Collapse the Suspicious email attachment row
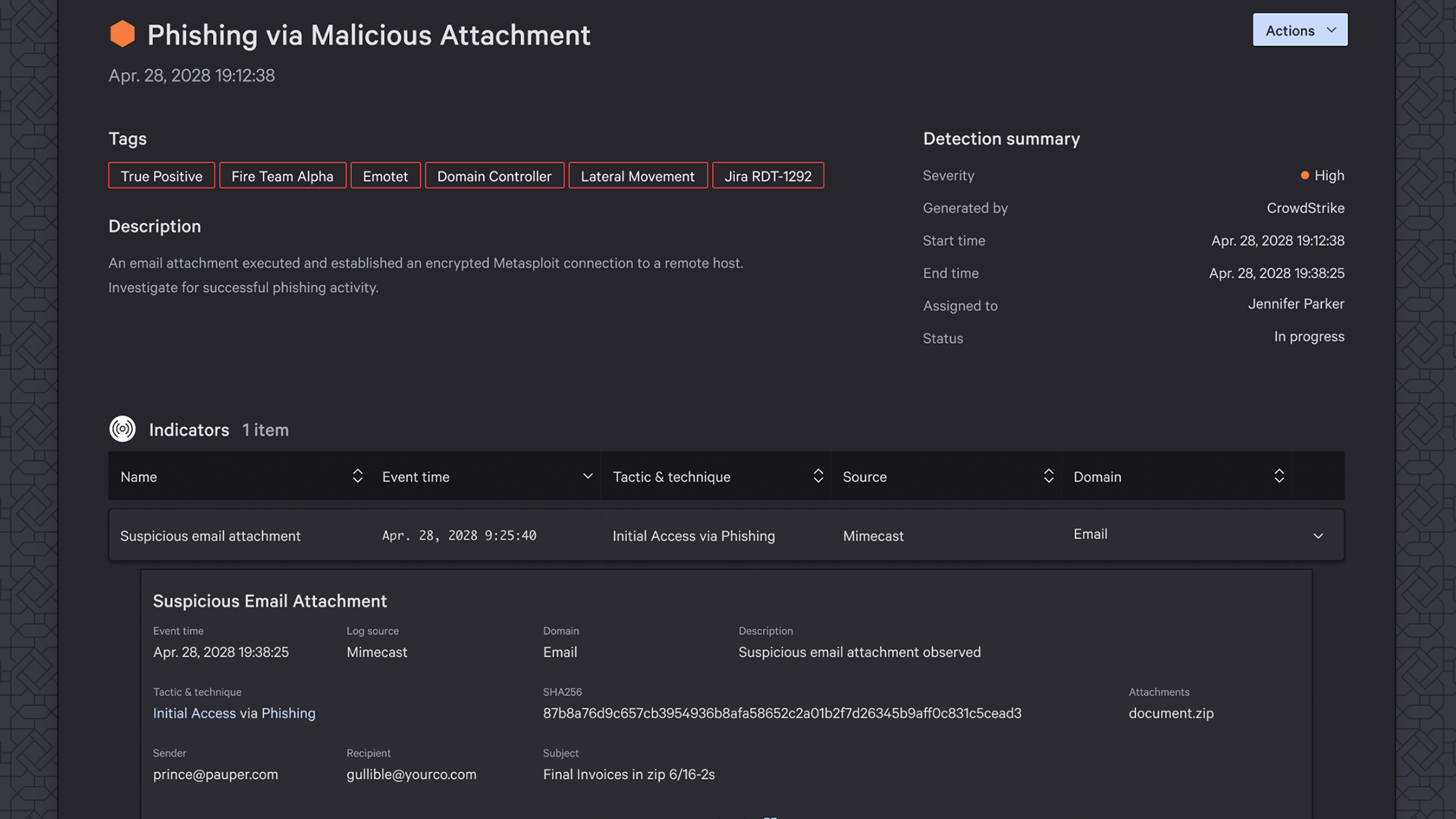The image size is (1456, 819). point(1318,536)
